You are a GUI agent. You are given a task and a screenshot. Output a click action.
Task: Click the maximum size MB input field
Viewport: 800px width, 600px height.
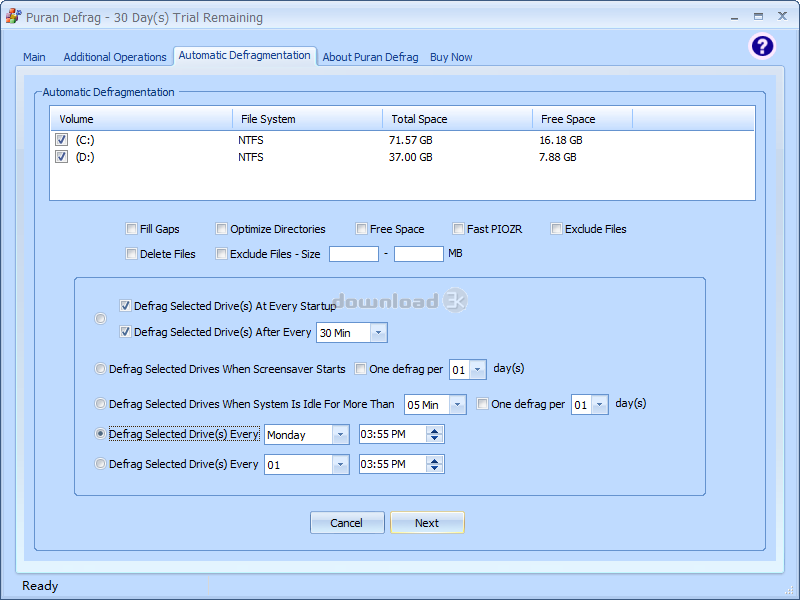click(418, 254)
